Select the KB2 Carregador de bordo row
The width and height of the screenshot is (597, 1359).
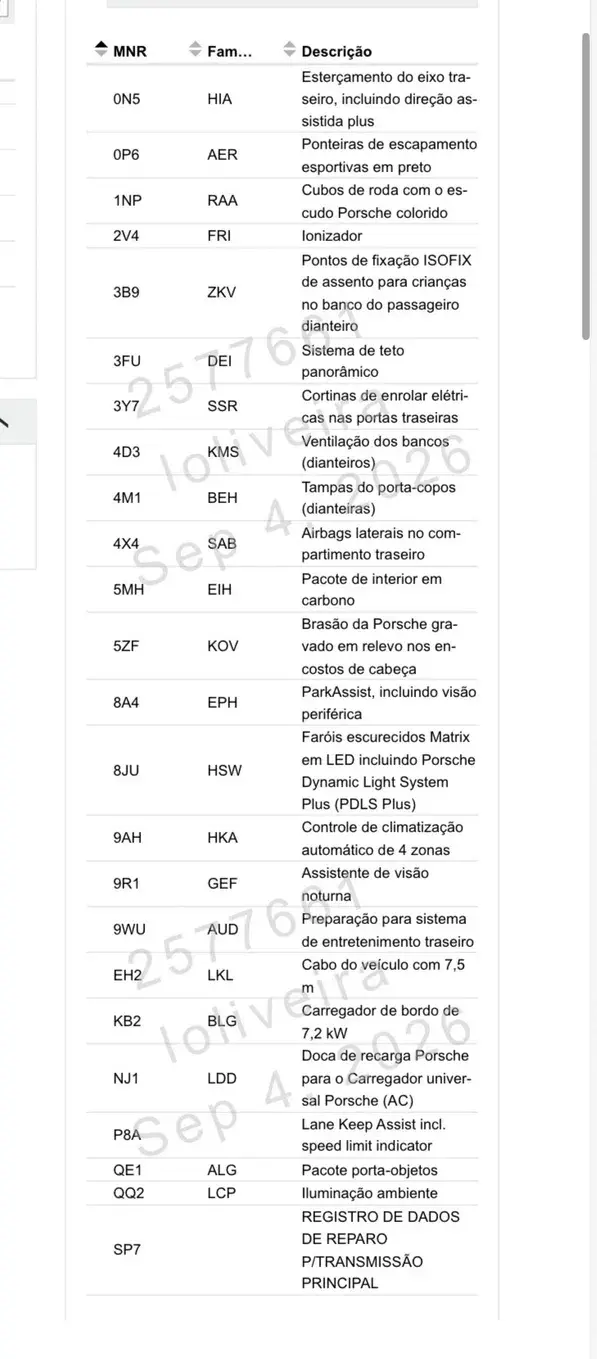(x=282, y=1021)
